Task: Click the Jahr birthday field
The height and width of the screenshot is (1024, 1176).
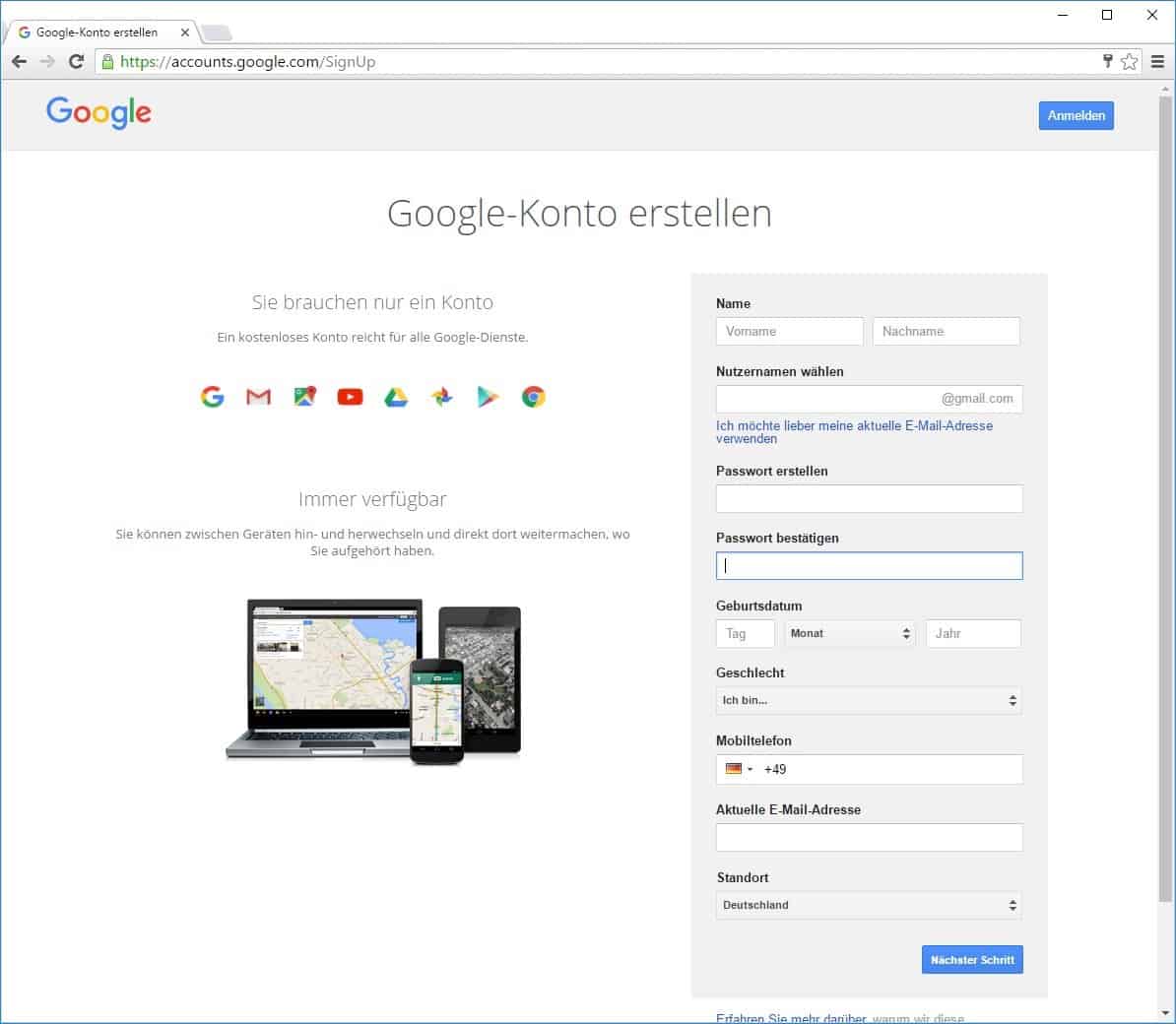Action: pos(973,633)
